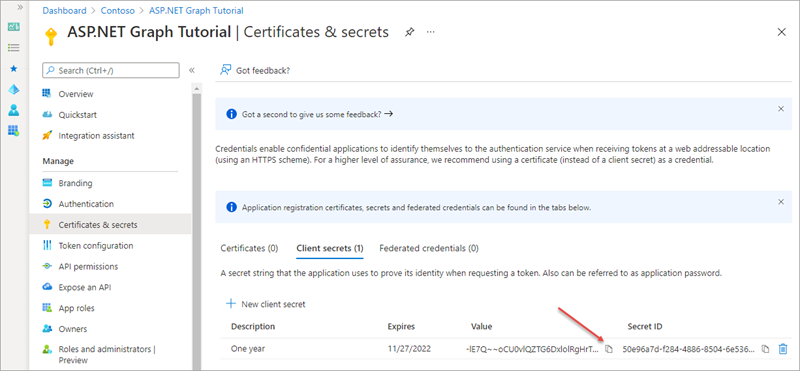Dismiss the application registration info banner
The height and width of the screenshot is (371, 800).
point(781,202)
